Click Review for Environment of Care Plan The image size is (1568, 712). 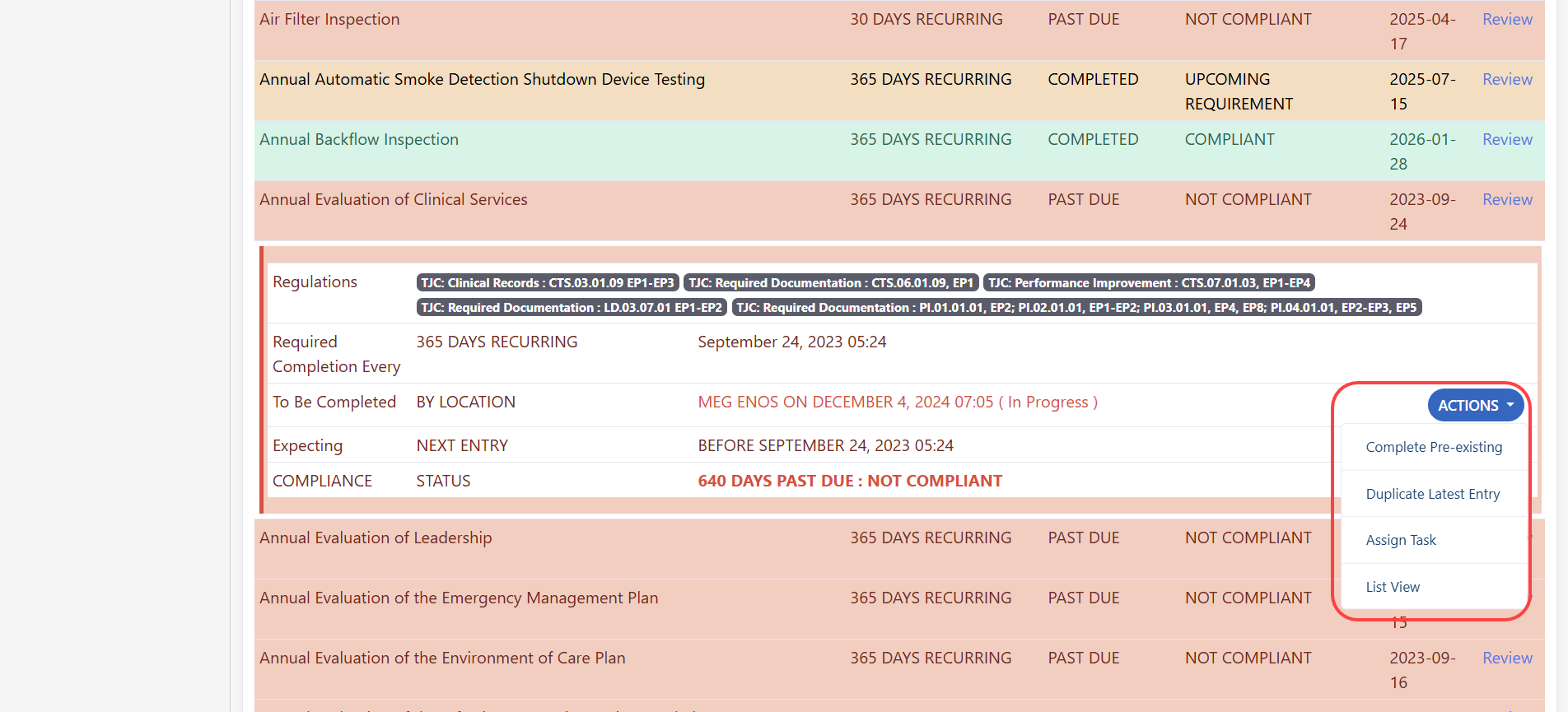point(1507,658)
